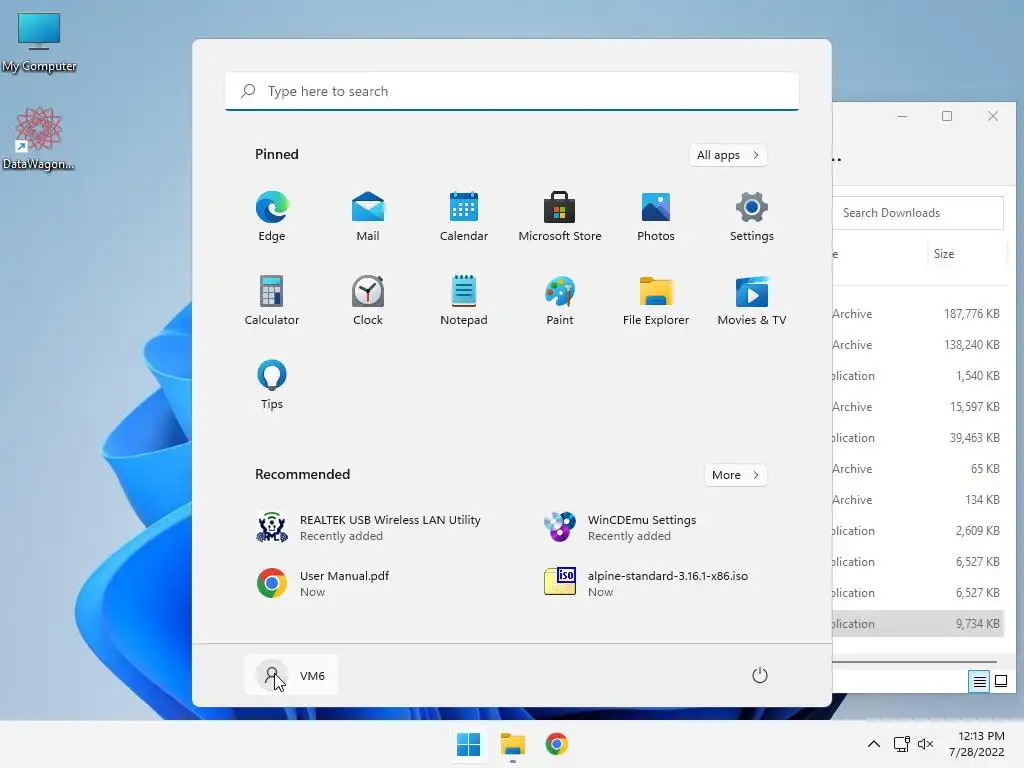The width and height of the screenshot is (1024, 768).
Task: Launch Calculator
Action: click(272, 300)
